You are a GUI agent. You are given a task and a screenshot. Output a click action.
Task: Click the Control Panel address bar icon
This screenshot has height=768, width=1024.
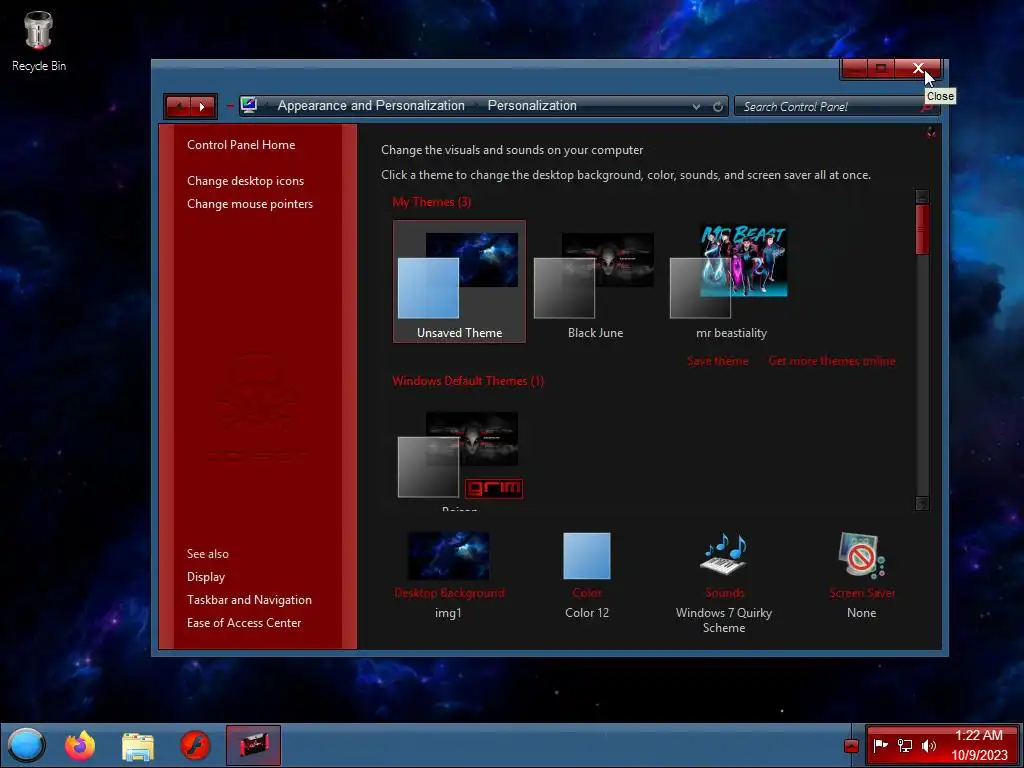tap(248, 105)
